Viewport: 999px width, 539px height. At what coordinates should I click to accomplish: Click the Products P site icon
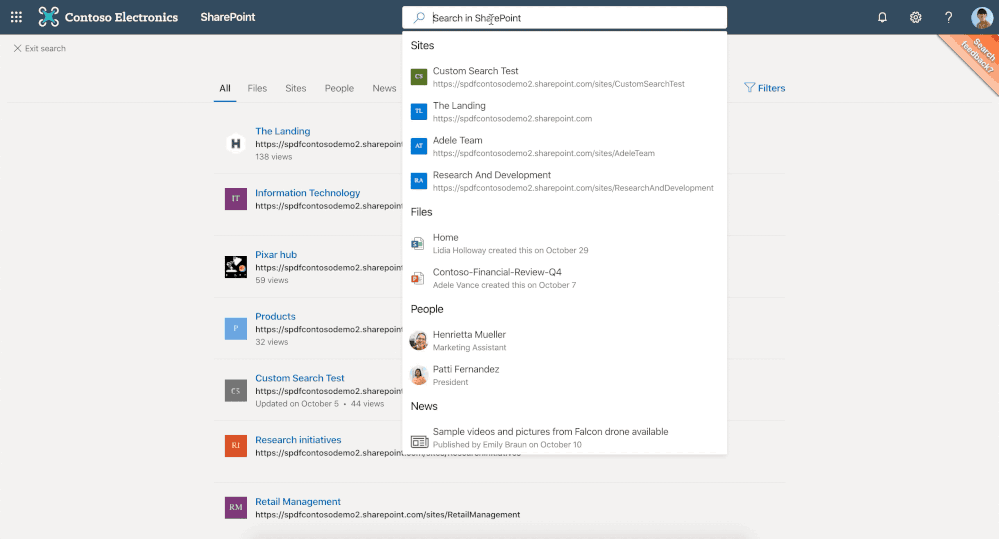(236, 329)
